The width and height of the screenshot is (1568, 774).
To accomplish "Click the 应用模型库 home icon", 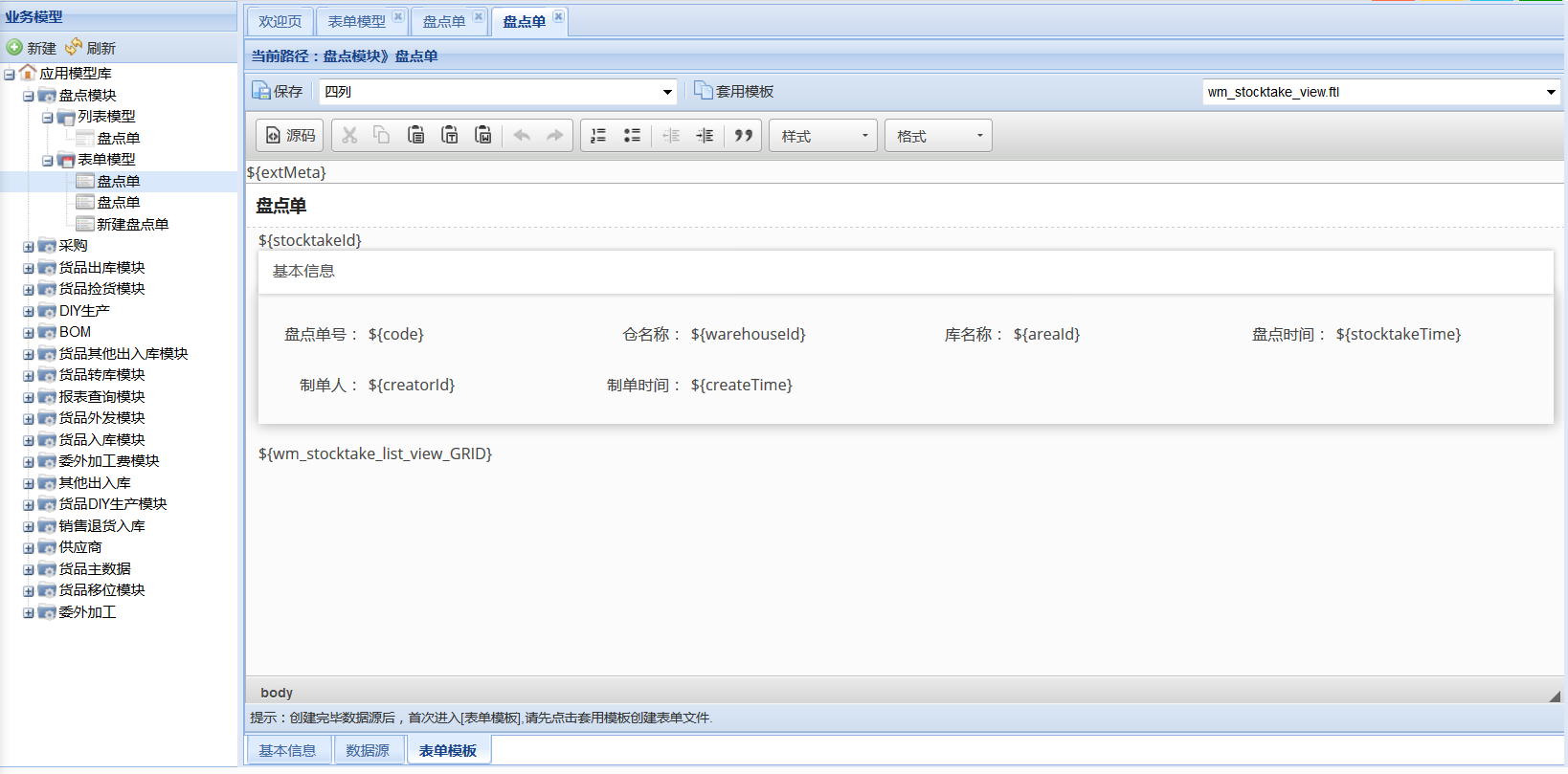I will (x=28, y=73).
